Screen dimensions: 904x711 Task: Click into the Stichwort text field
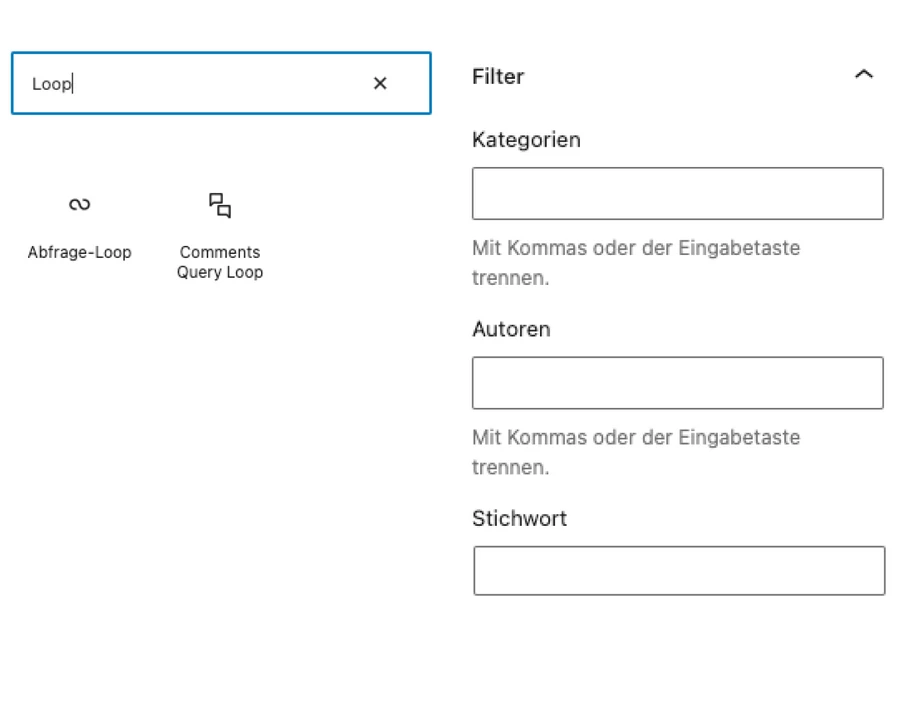tap(678, 571)
